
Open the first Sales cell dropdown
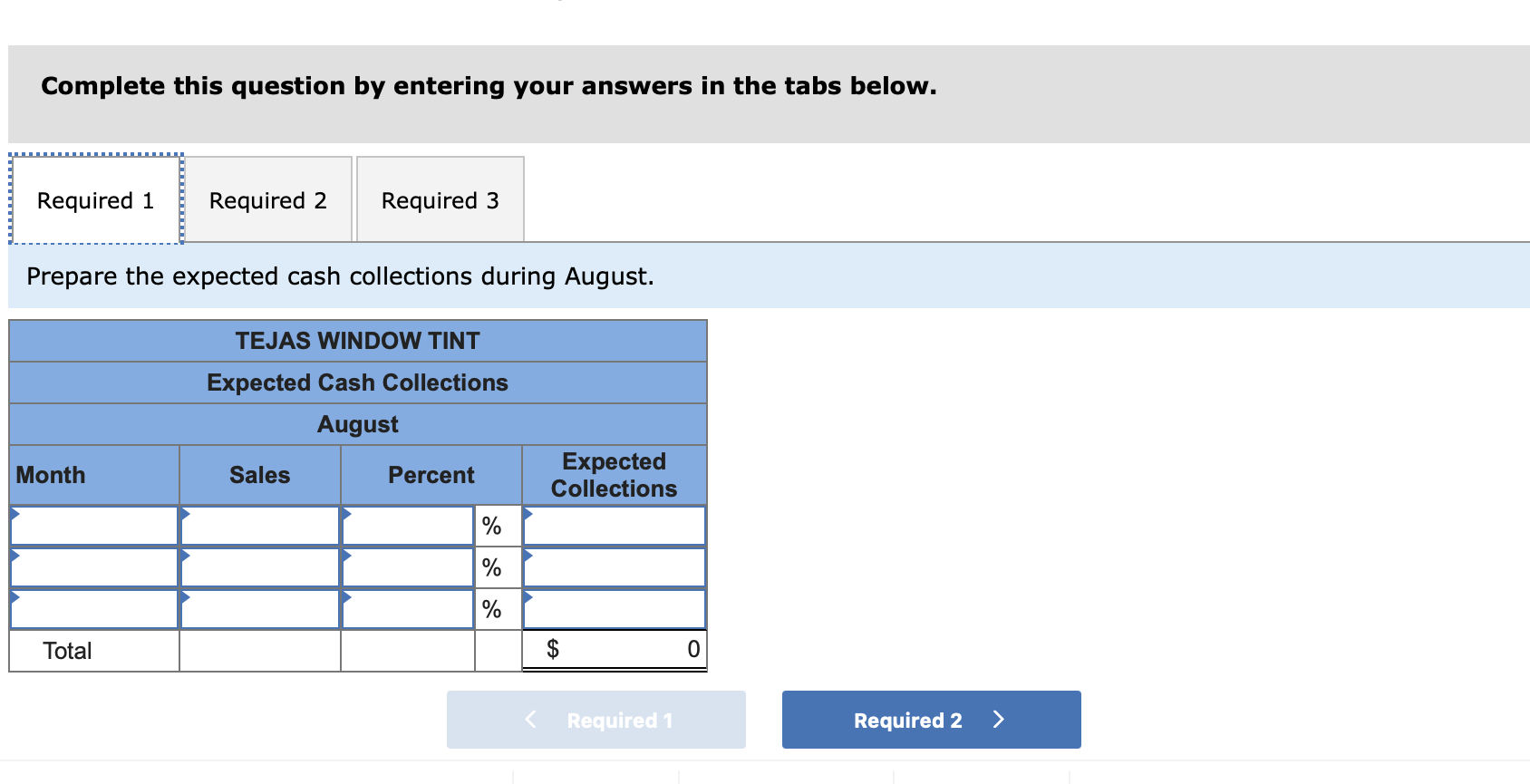click(x=258, y=525)
